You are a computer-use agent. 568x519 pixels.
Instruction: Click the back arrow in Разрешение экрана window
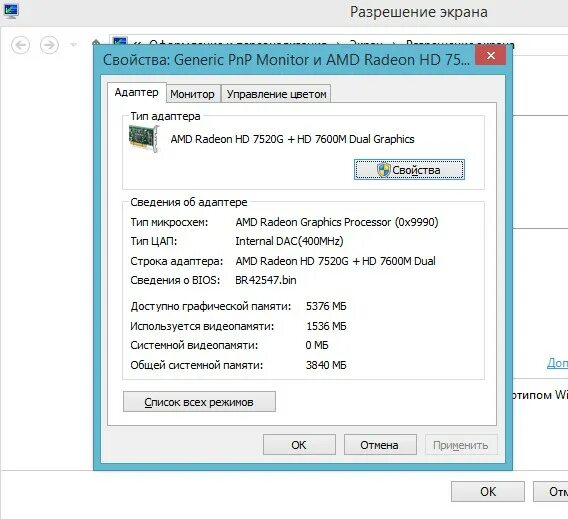[21, 45]
